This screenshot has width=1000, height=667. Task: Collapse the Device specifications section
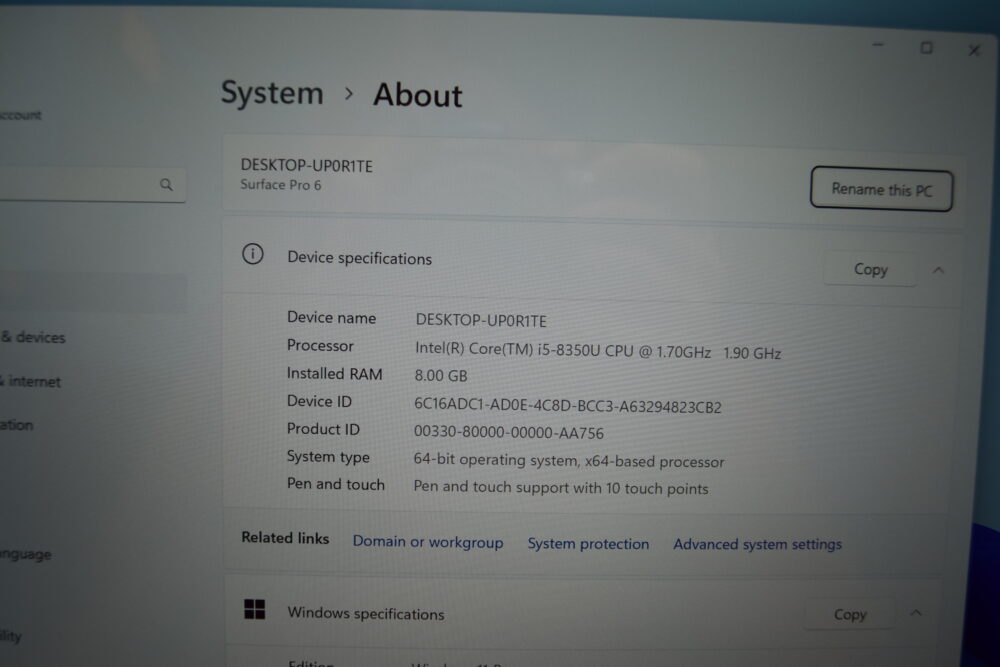pyautogui.click(x=938, y=270)
